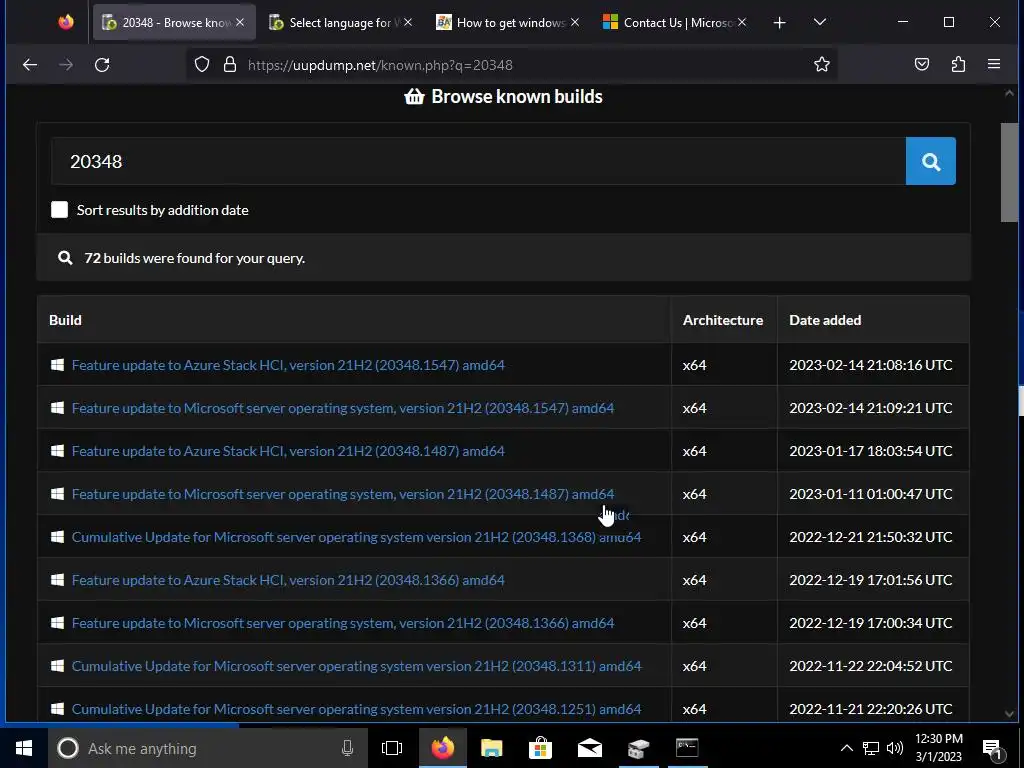The width and height of the screenshot is (1024, 768).
Task: Open the Save to Pocket icon
Action: click(x=921, y=64)
